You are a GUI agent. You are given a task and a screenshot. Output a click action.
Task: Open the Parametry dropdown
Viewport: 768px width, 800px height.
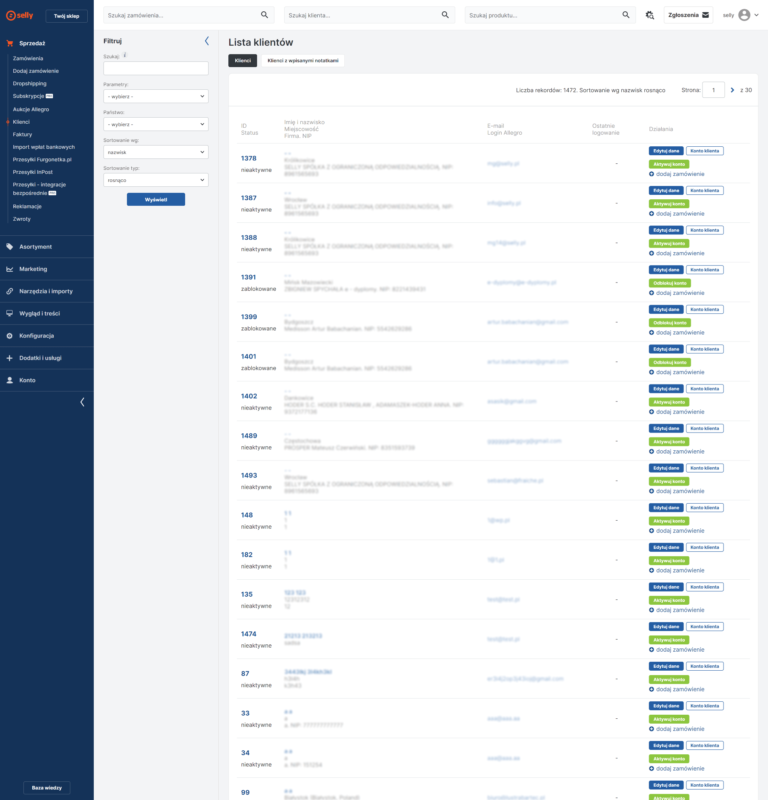(155, 96)
